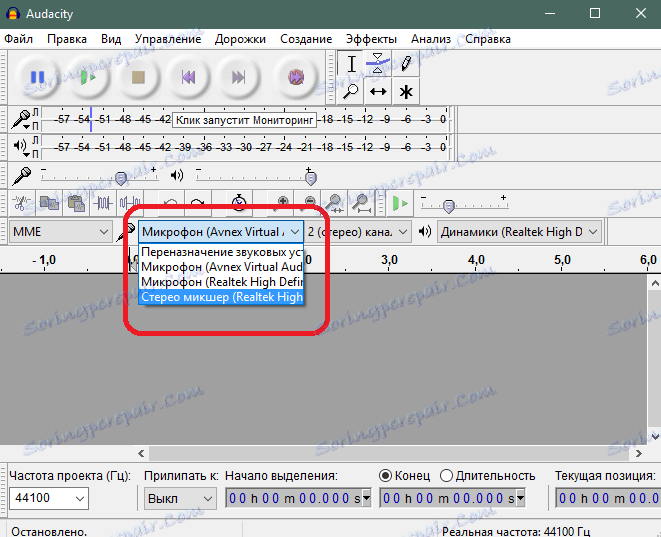Select the Длительность radio button

446,476
